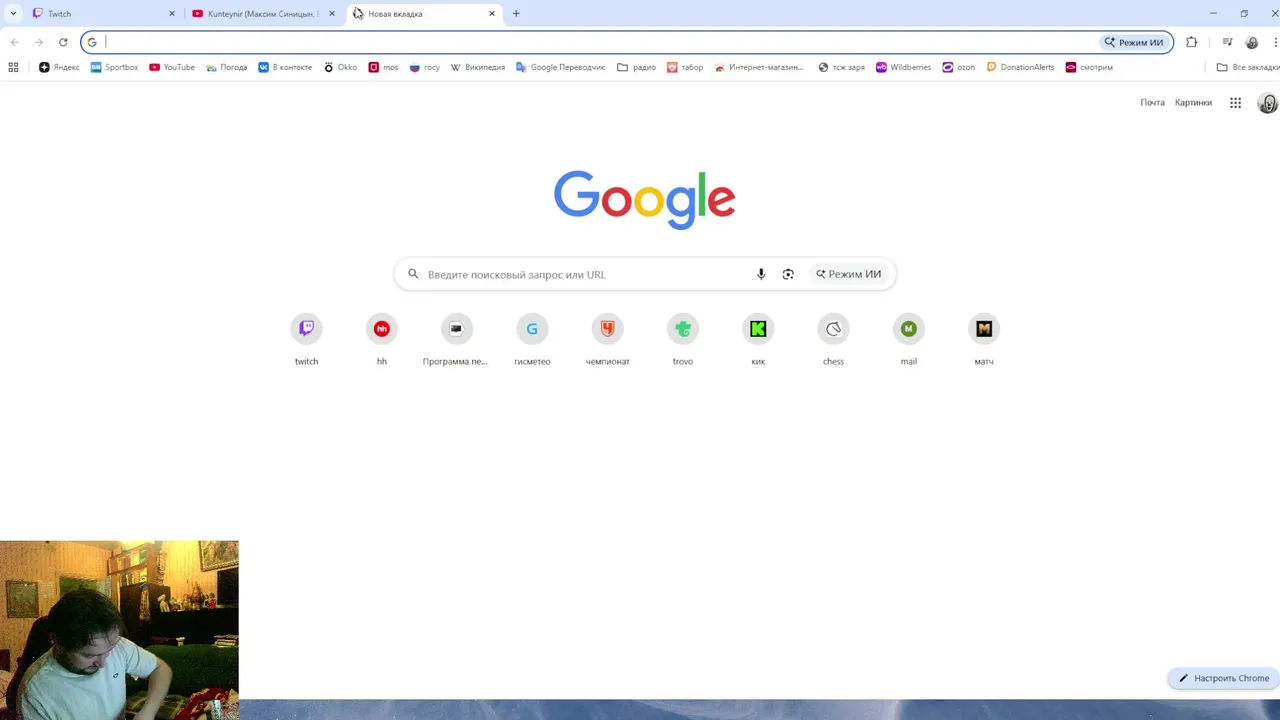This screenshot has width=1280, height=720.
Task: Open the twitch shortcut tile
Action: (306, 339)
